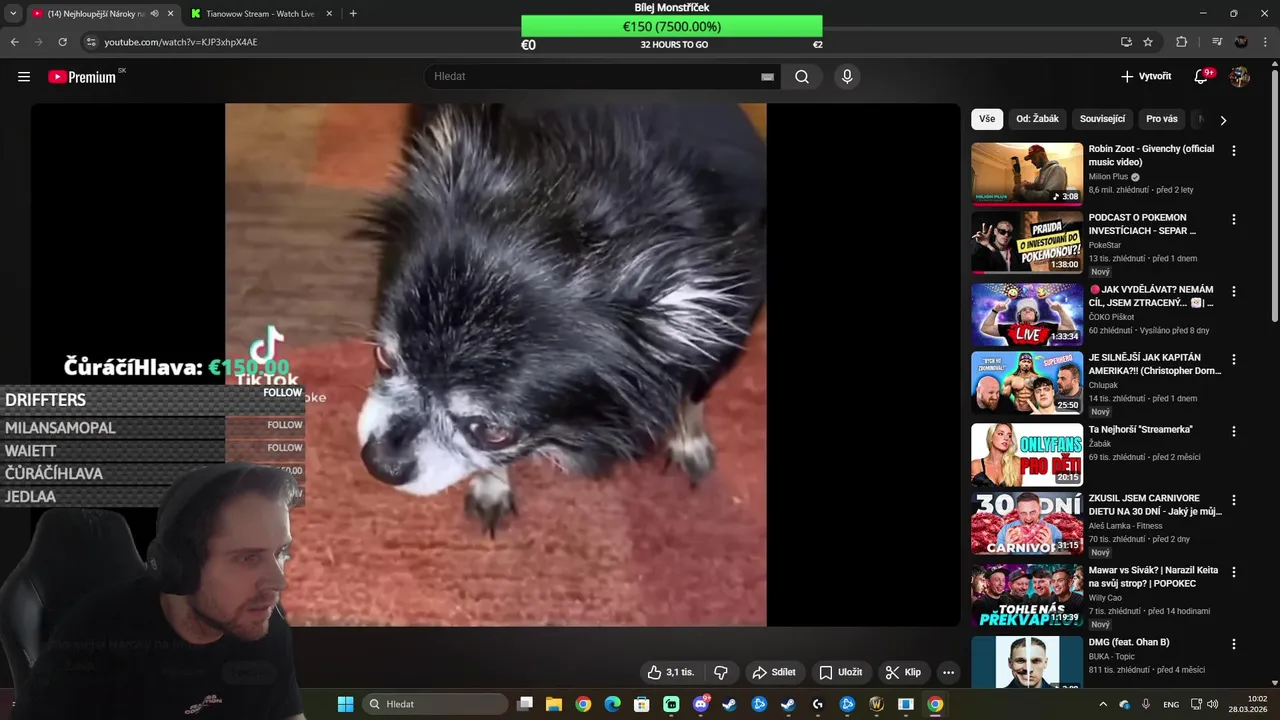Image resolution: width=1280 pixels, height=720 pixels.
Task: Open the taskbar clock showing 10:02
Action: point(1250,704)
